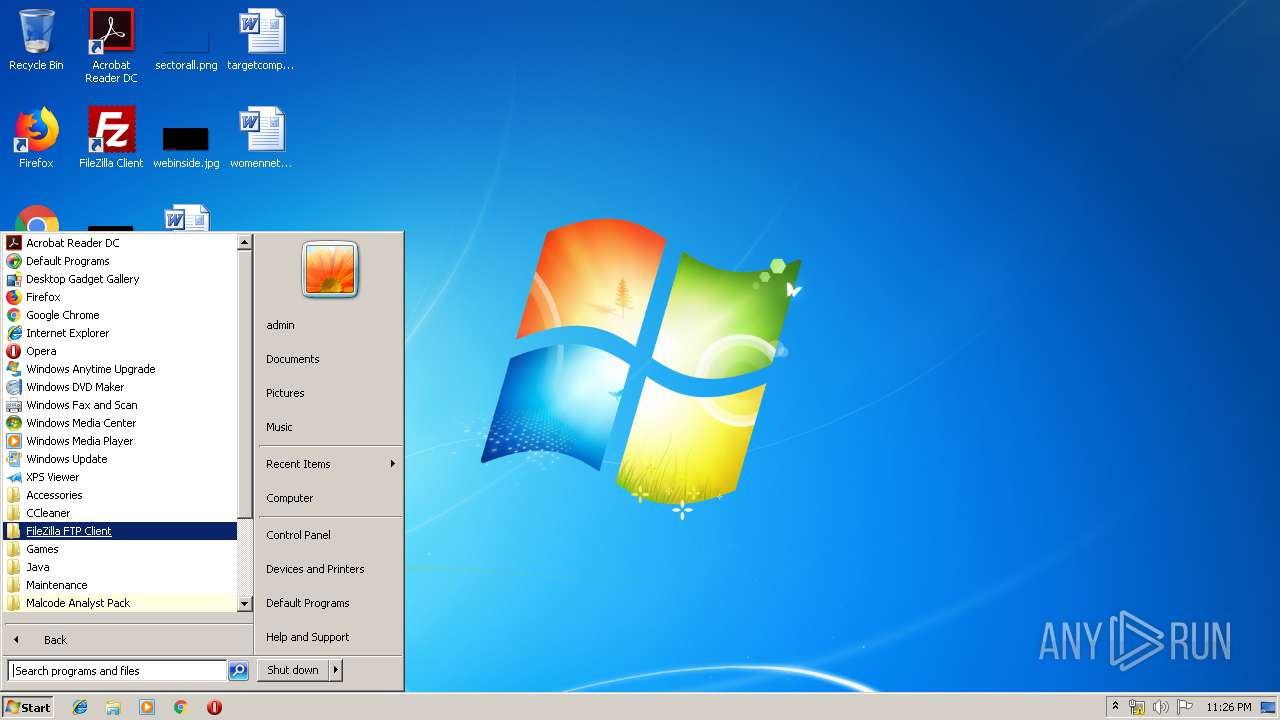Click the Action Center flag icon
The width and height of the screenshot is (1280, 720).
(x=1185, y=707)
